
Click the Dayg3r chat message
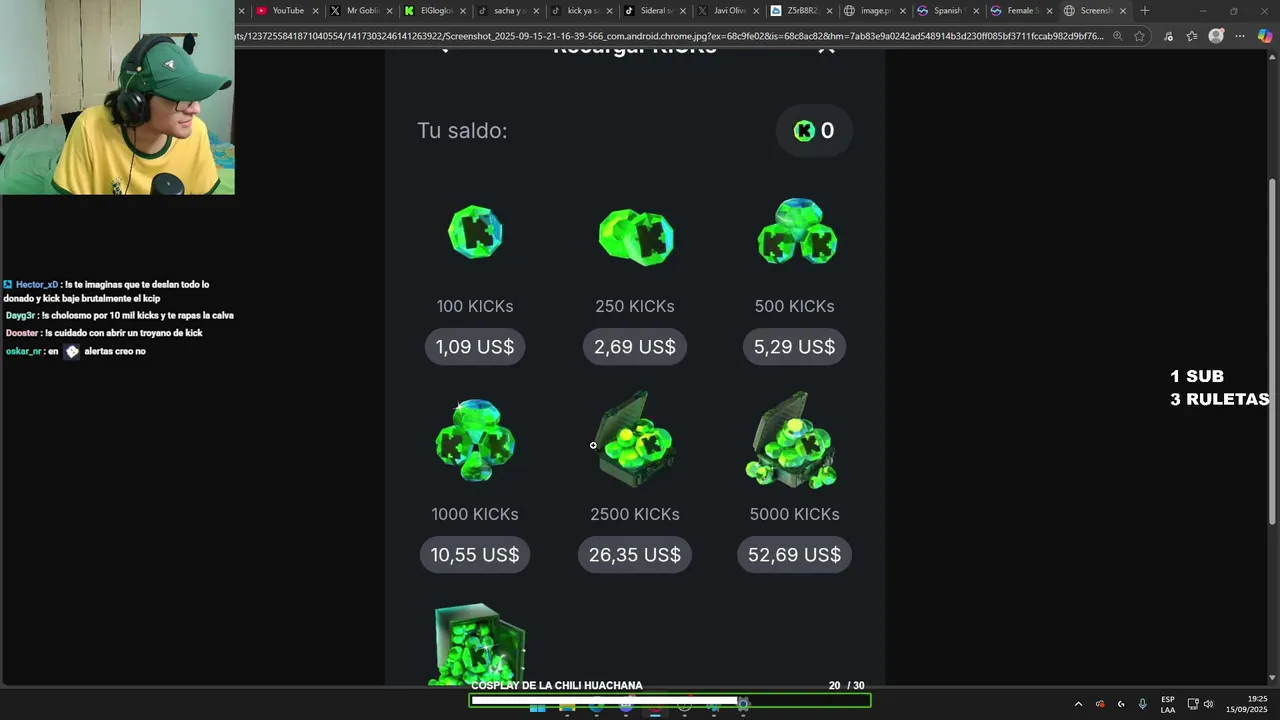click(119, 315)
